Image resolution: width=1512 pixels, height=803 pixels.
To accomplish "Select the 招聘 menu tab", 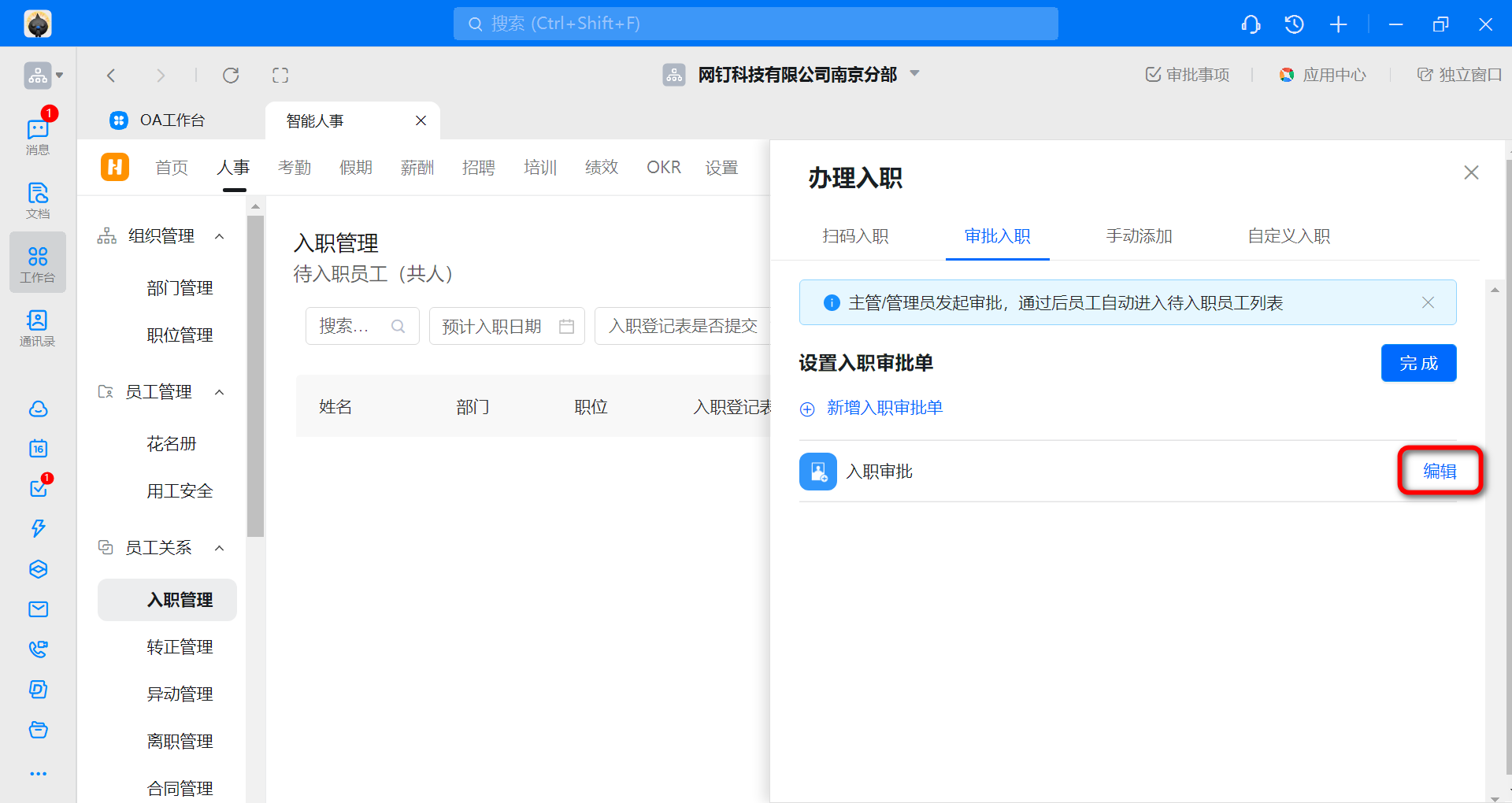I will pos(479,168).
